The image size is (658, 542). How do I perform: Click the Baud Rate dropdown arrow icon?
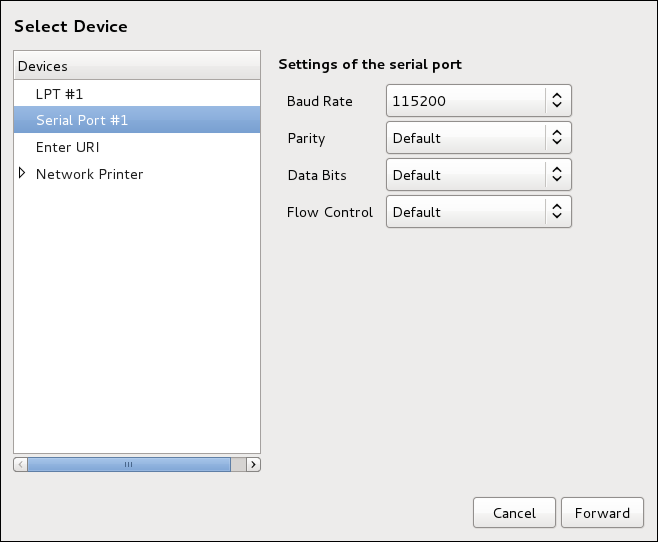point(557,100)
